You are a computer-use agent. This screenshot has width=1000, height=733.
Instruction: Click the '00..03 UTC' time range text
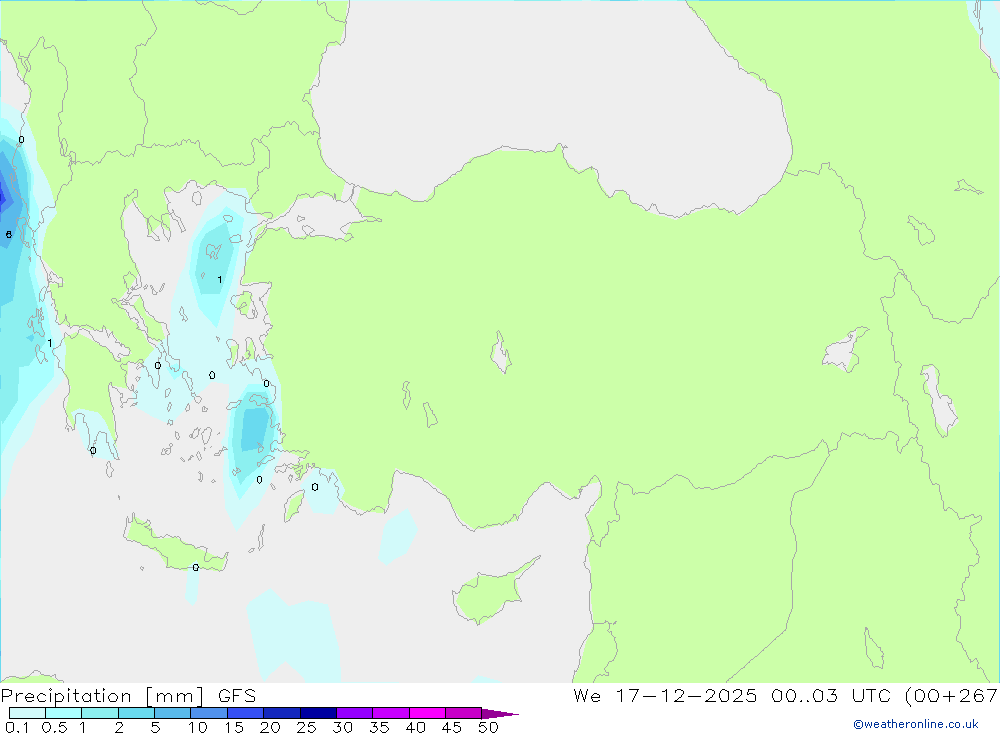click(830, 696)
